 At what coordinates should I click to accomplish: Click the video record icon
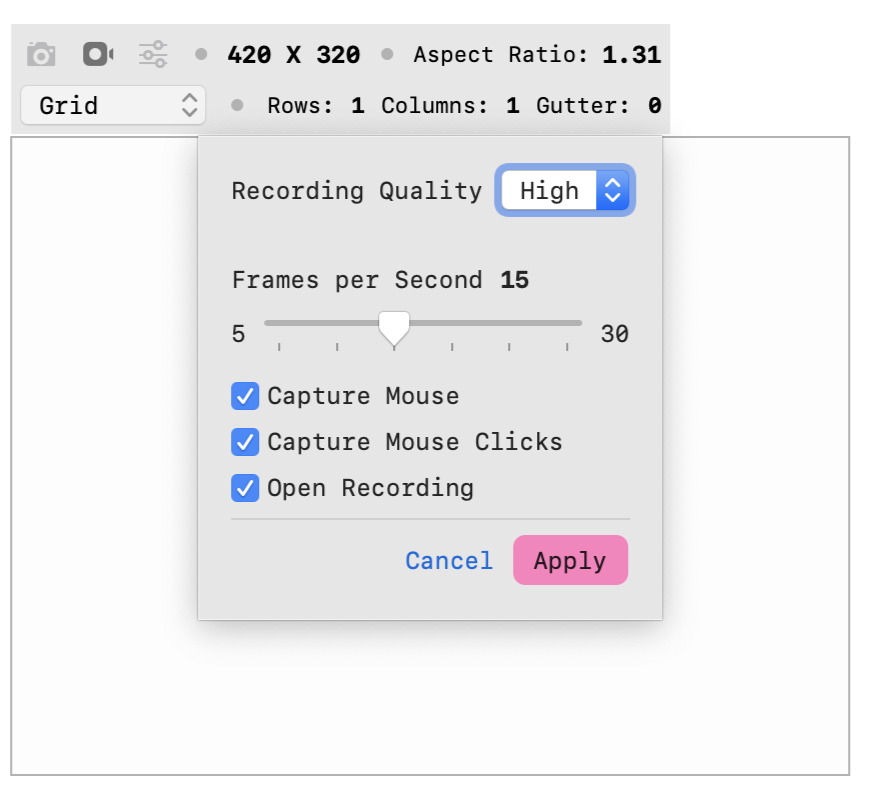(98, 54)
